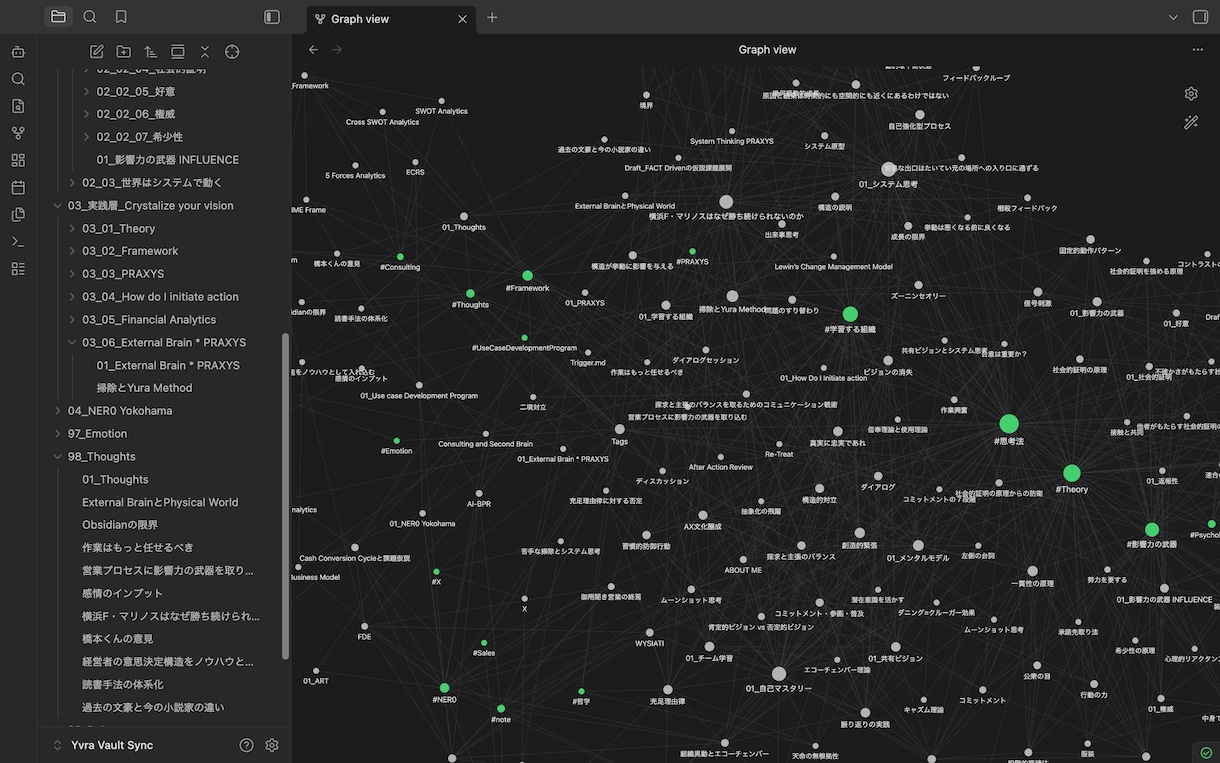Open the file search icon in the ribbon

click(18, 106)
